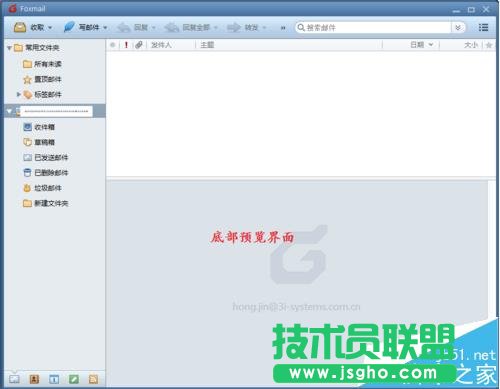Maximize the Foxmail window
The image size is (500, 389).
pos(471,10)
